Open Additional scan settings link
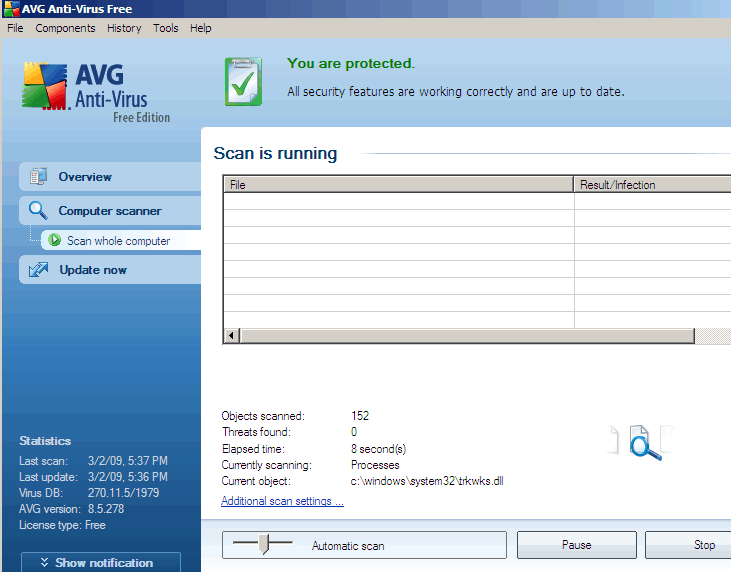Screen dimensions: 731x572 [282, 501]
